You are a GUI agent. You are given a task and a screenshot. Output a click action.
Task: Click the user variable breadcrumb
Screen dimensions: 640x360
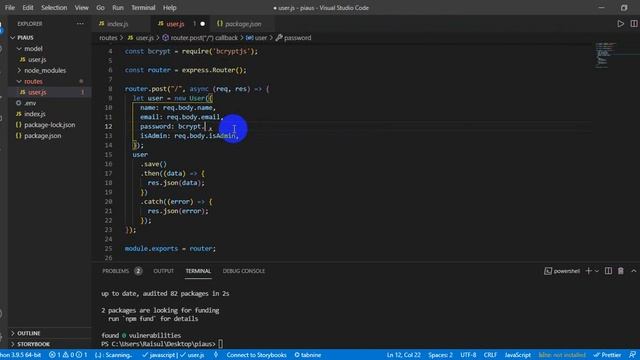click(256, 38)
